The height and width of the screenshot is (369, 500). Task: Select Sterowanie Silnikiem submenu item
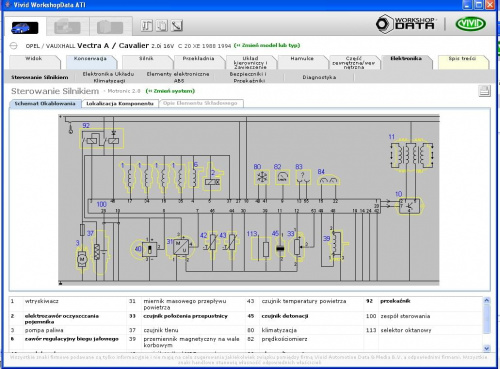(40, 77)
